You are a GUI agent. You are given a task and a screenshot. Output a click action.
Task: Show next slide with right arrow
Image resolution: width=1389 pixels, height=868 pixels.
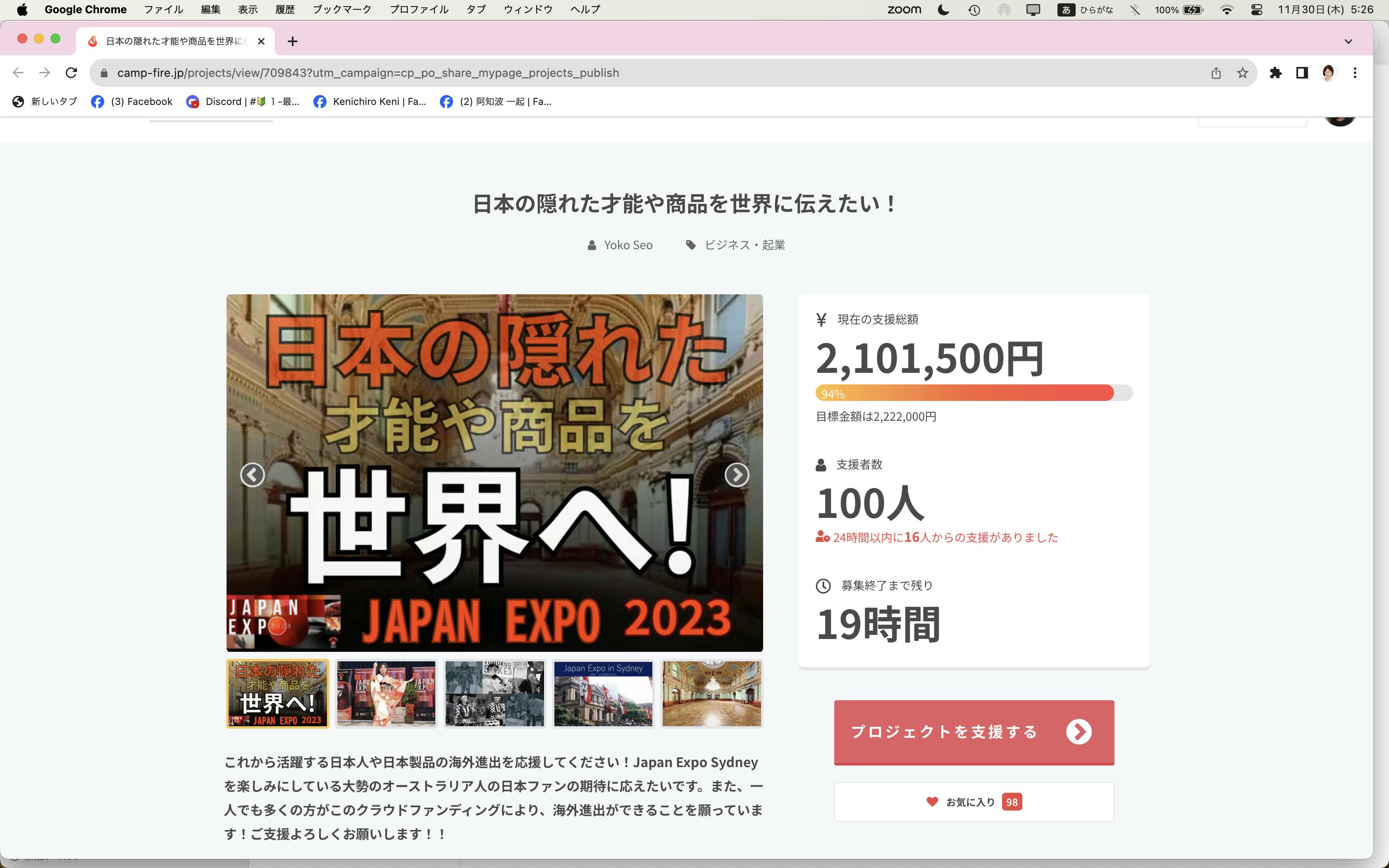pyautogui.click(x=736, y=475)
